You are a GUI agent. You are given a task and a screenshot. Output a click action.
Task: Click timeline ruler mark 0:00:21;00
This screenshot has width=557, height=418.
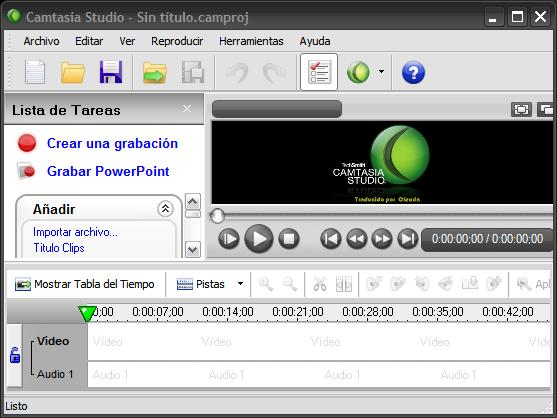(x=298, y=312)
